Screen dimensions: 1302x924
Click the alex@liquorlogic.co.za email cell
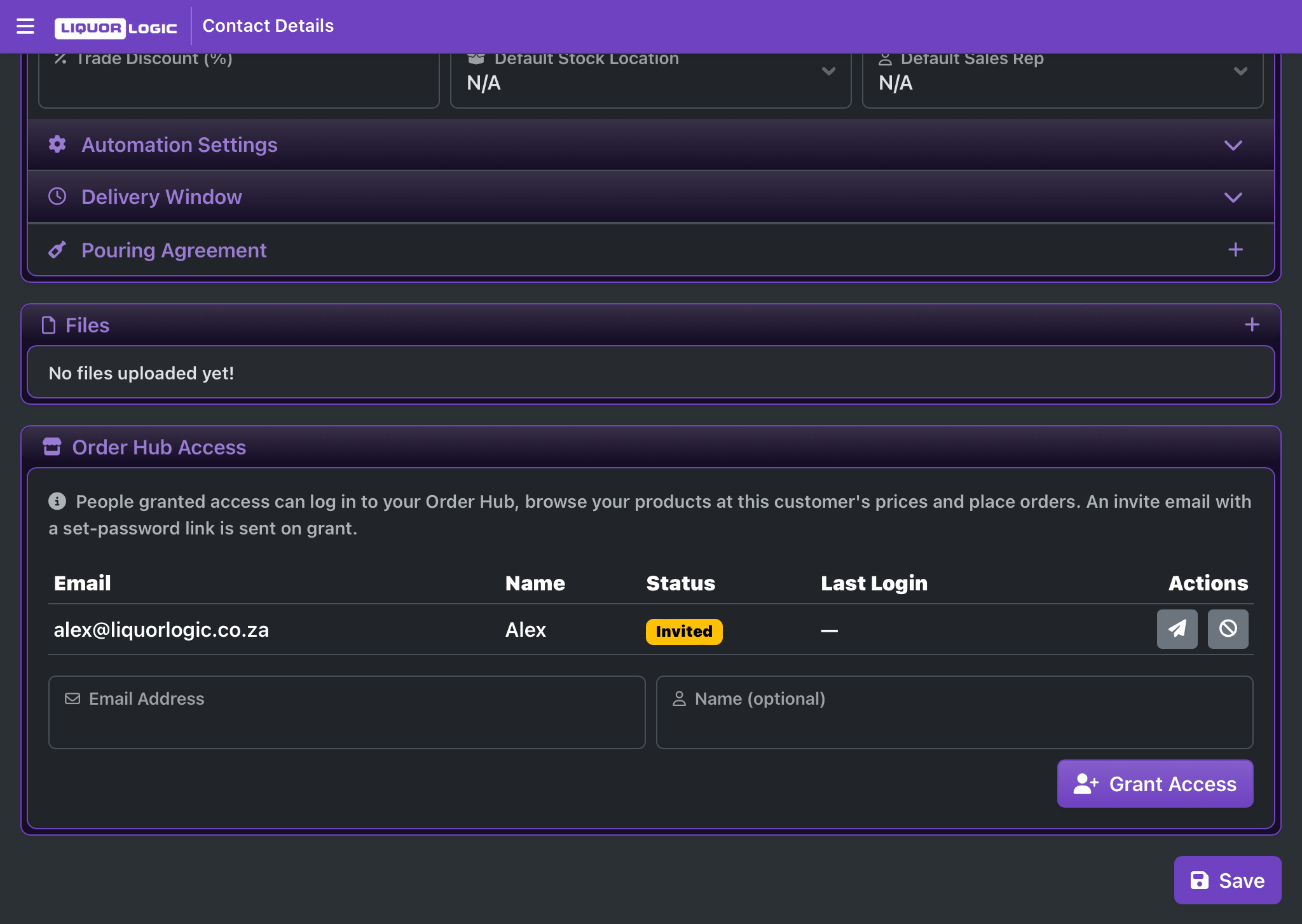[161, 630]
